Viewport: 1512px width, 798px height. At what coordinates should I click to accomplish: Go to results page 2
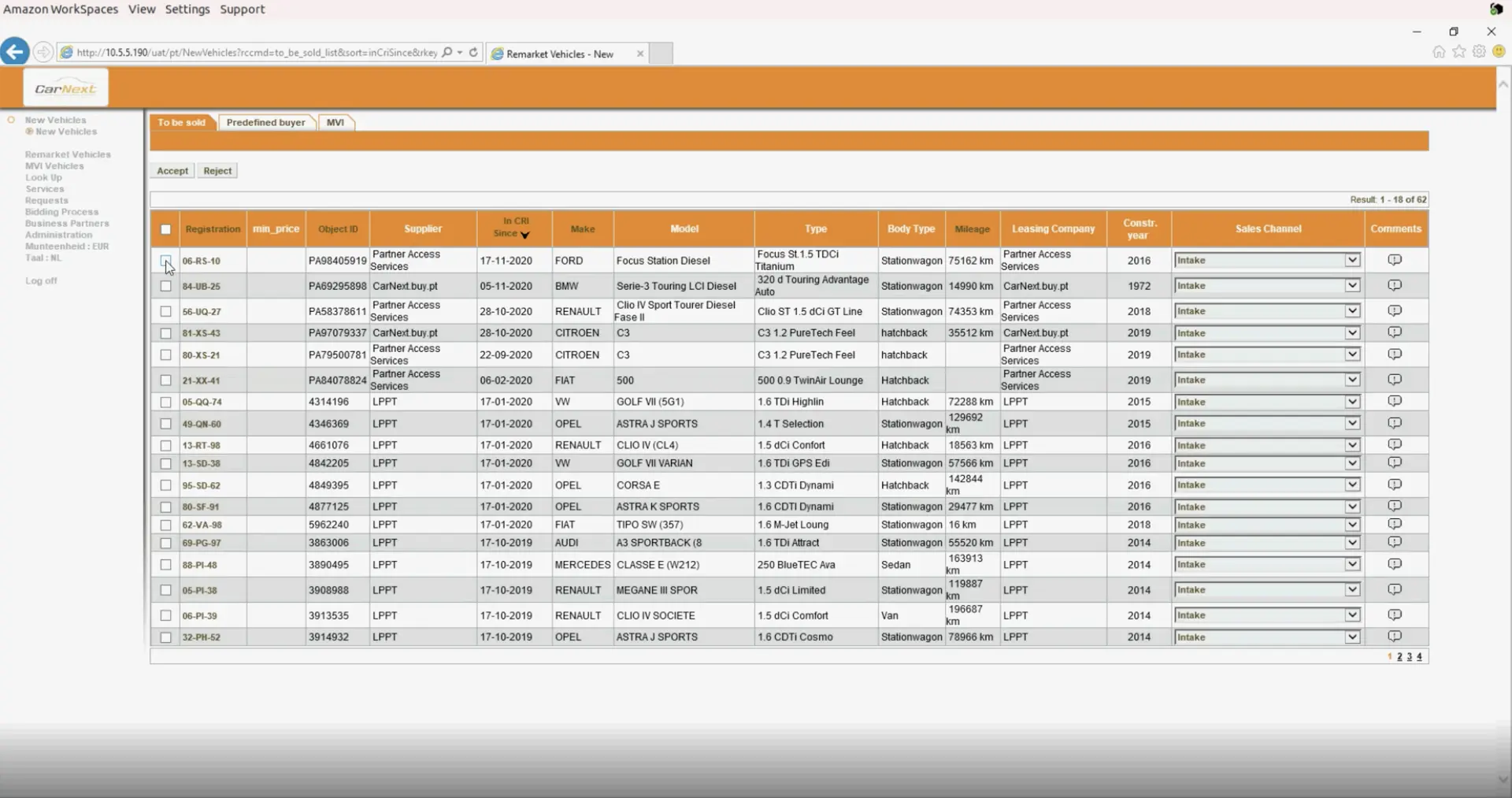(x=1399, y=657)
